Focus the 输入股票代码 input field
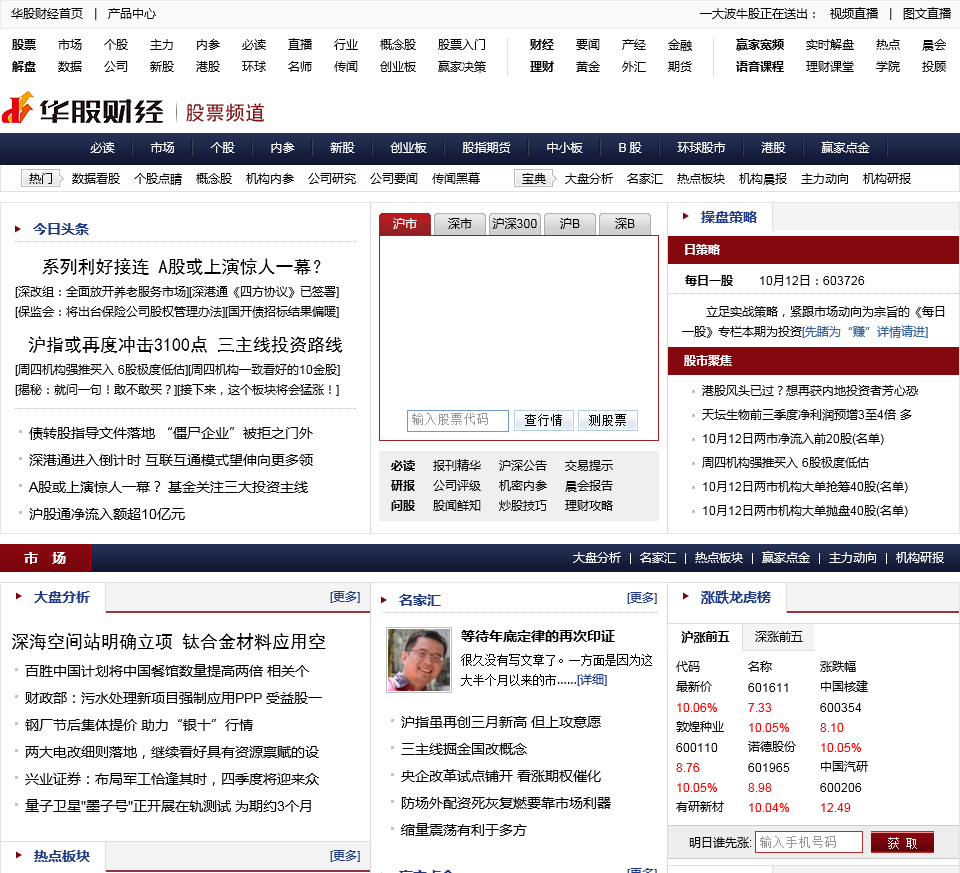This screenshot has height=873, width=960. (458, 420)
